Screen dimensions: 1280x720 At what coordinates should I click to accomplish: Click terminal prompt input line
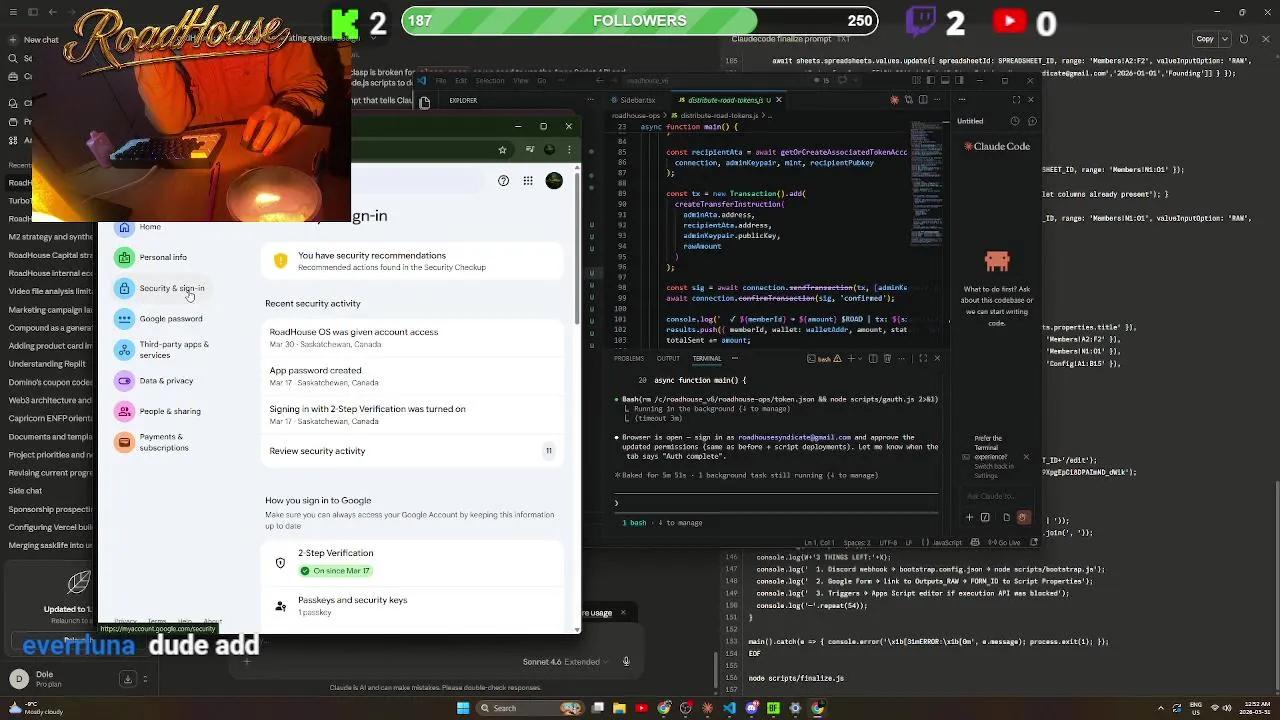775,503
